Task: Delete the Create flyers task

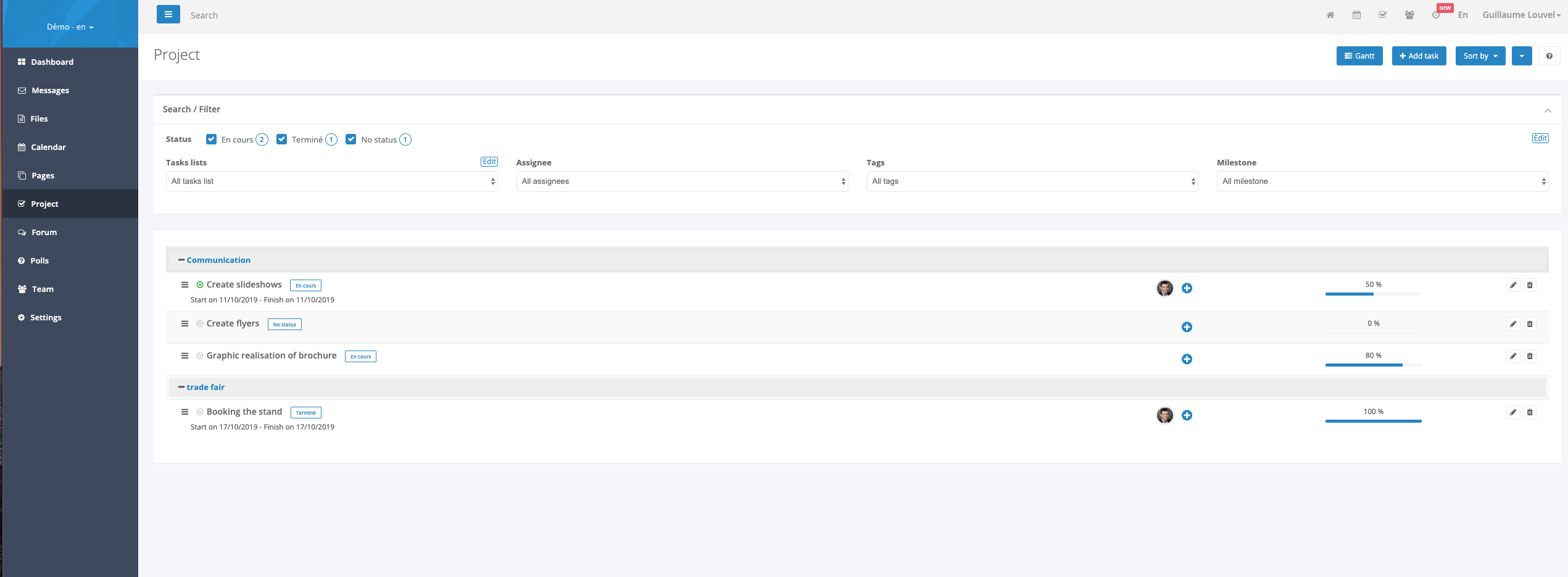Action: point(1530,324)
